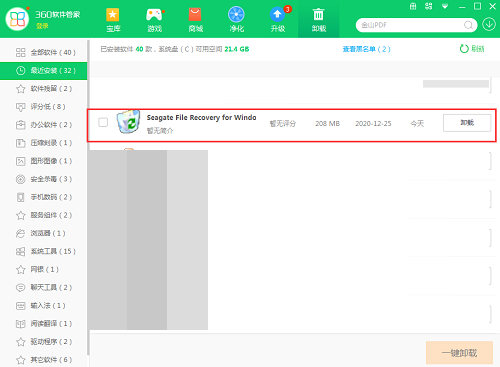Click the search magnifier icon
The width and height of the screenshot is (500, 367).
click(x=468, y=25)
